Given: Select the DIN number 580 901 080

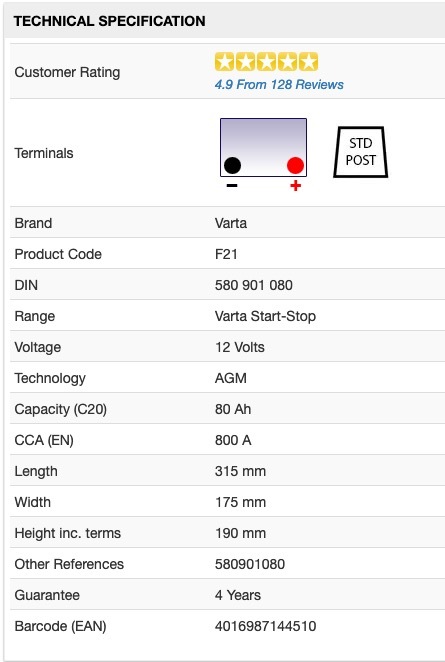Looking at the screenshot, I should point(253,285).
